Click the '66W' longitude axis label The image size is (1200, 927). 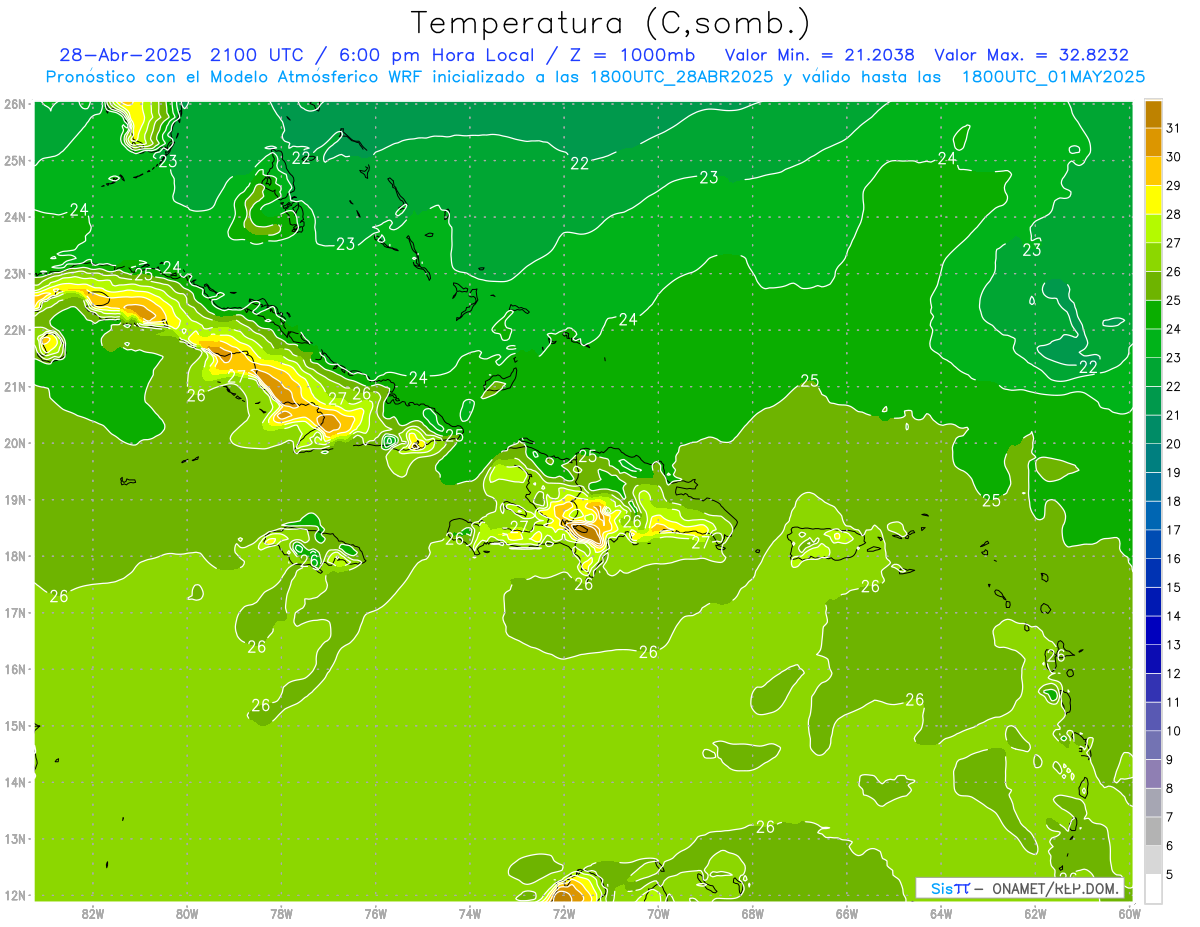[x=847, y=913]
